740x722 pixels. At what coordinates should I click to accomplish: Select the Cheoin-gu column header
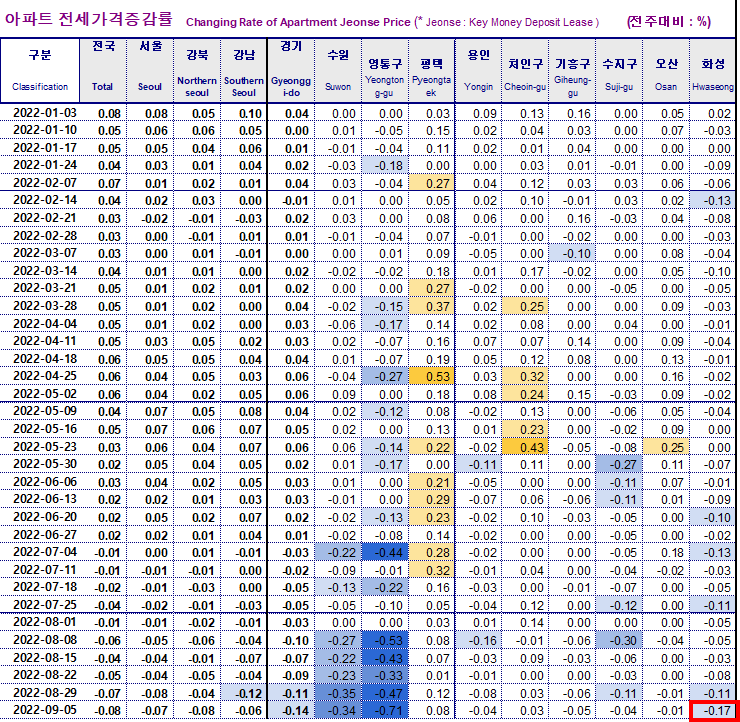click(x=525, y=70)
